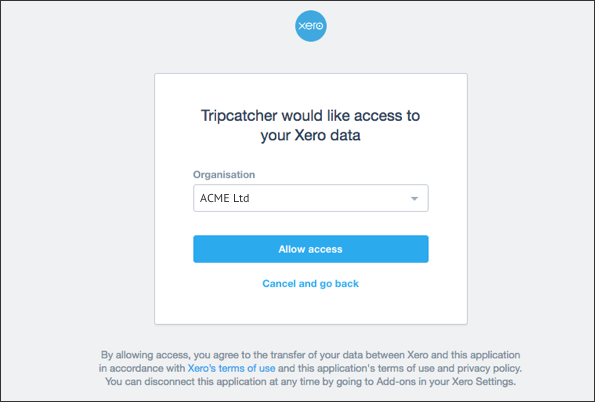
Task: Click the ACME Ltd text in combo box
Action: [225, 198]
